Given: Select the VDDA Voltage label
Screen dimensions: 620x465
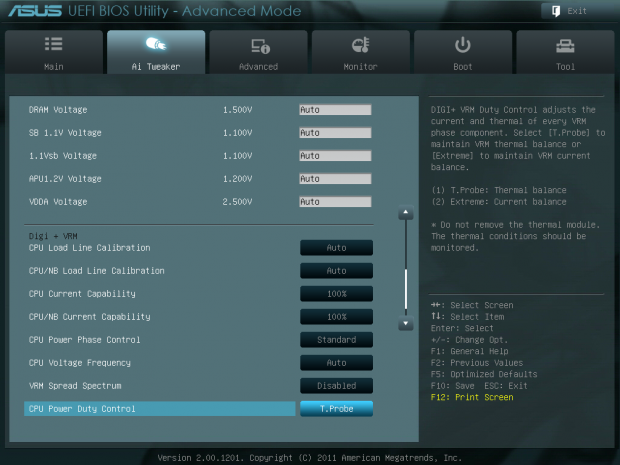Looking at the screenshot, I should [58, 202].
